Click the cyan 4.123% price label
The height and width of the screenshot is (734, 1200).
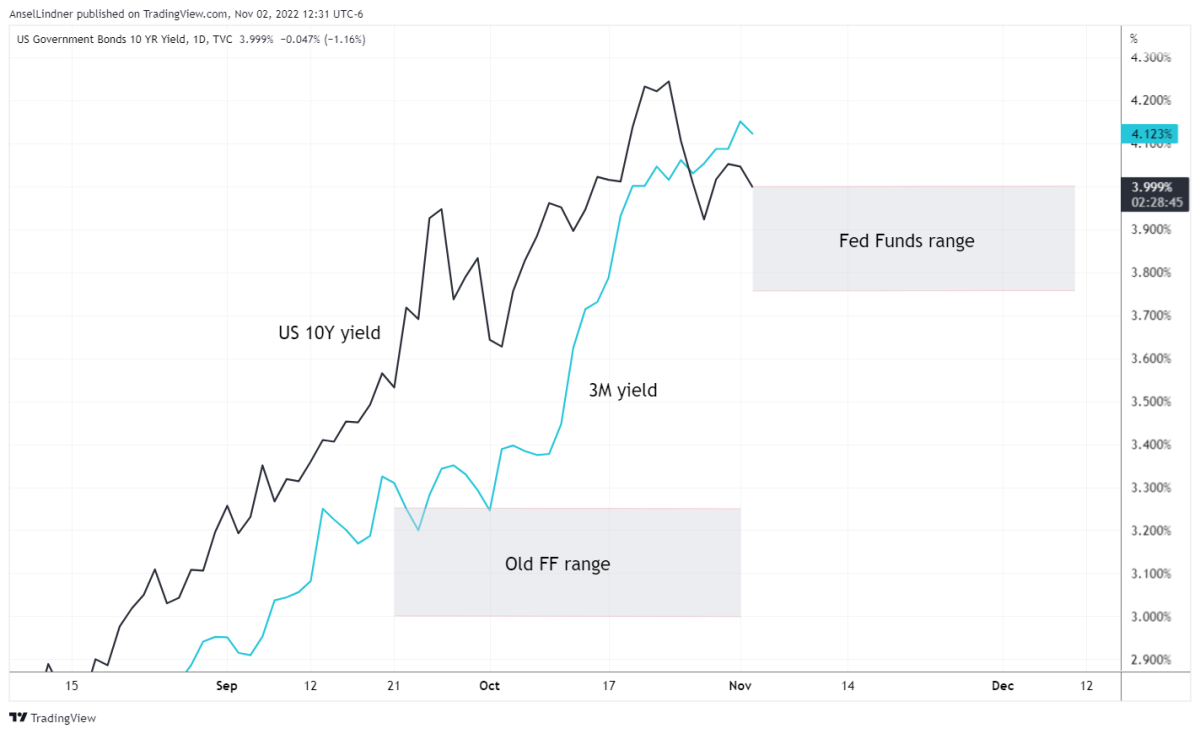pyautogui.click(x=1153, y=134)
